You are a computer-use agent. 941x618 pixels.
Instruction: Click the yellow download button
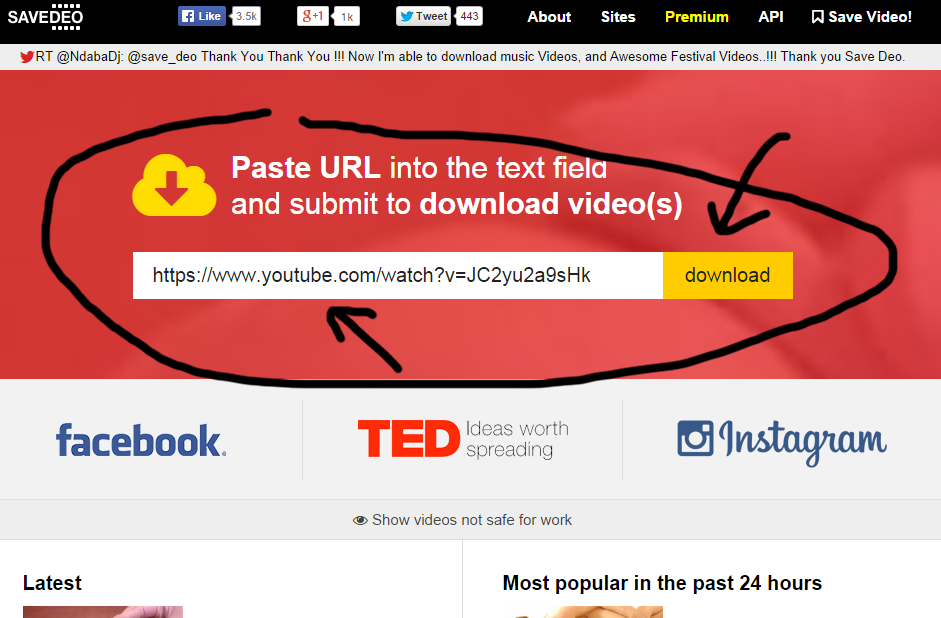(x=728, y=275)
